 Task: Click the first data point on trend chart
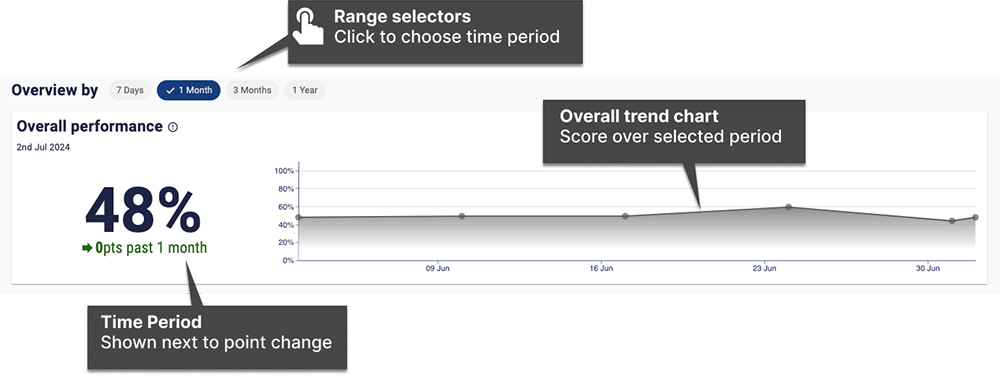point(298,217)
